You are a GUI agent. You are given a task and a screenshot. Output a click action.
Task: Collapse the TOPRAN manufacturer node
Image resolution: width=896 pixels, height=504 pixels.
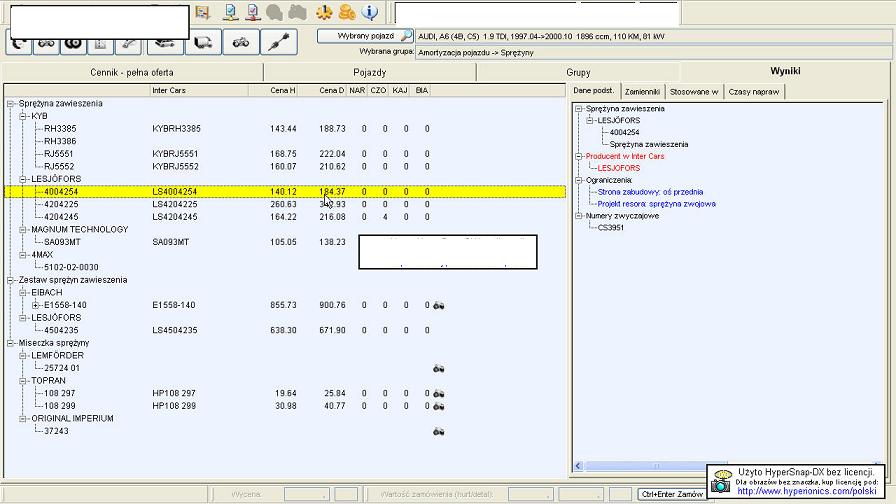click(x=23, y=381)
